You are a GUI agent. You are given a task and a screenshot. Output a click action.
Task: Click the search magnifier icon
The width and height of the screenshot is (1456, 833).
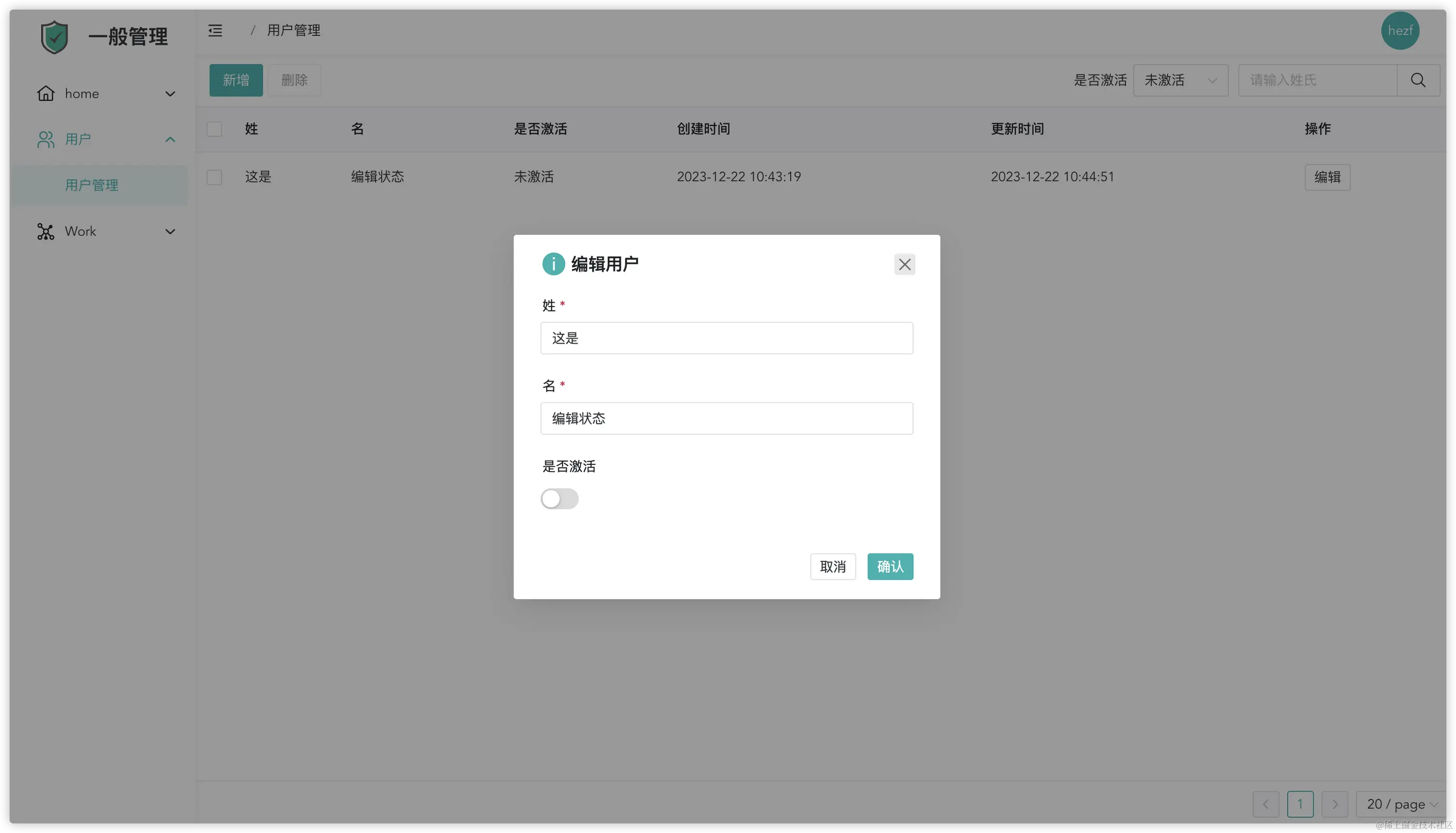[1417, 80]
